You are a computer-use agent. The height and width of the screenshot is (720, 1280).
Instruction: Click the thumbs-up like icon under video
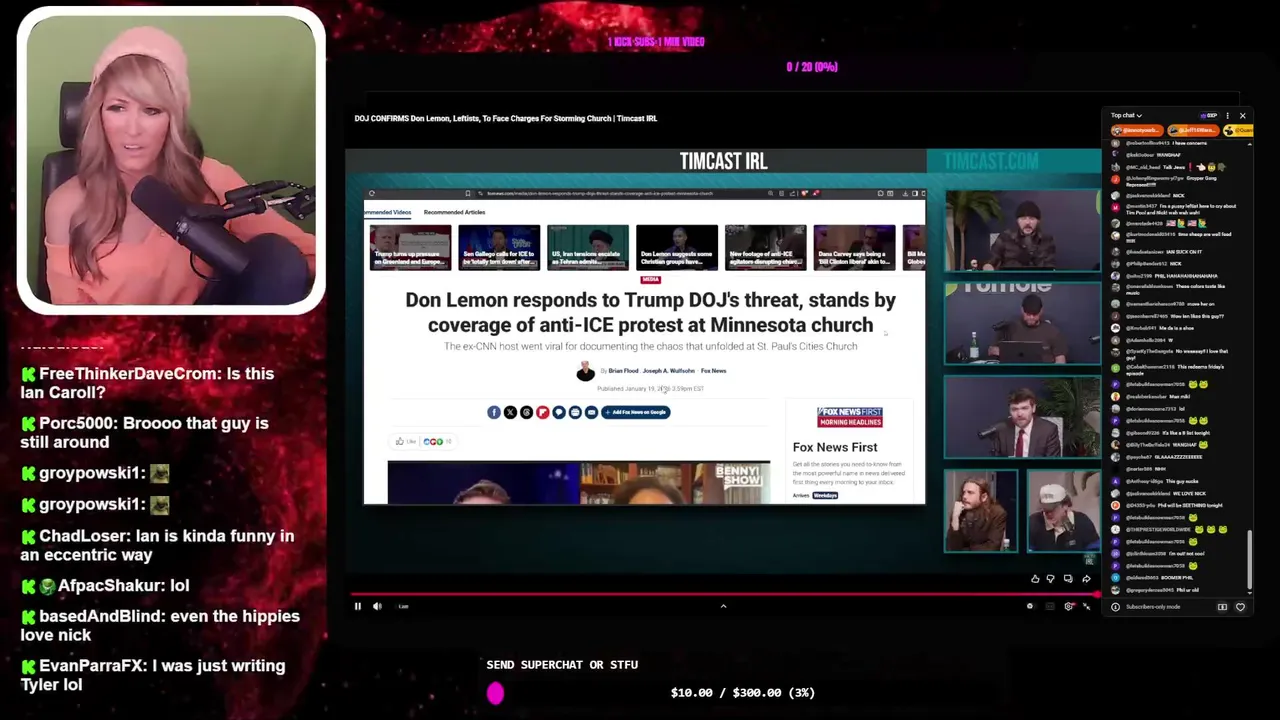[1035, 579]
